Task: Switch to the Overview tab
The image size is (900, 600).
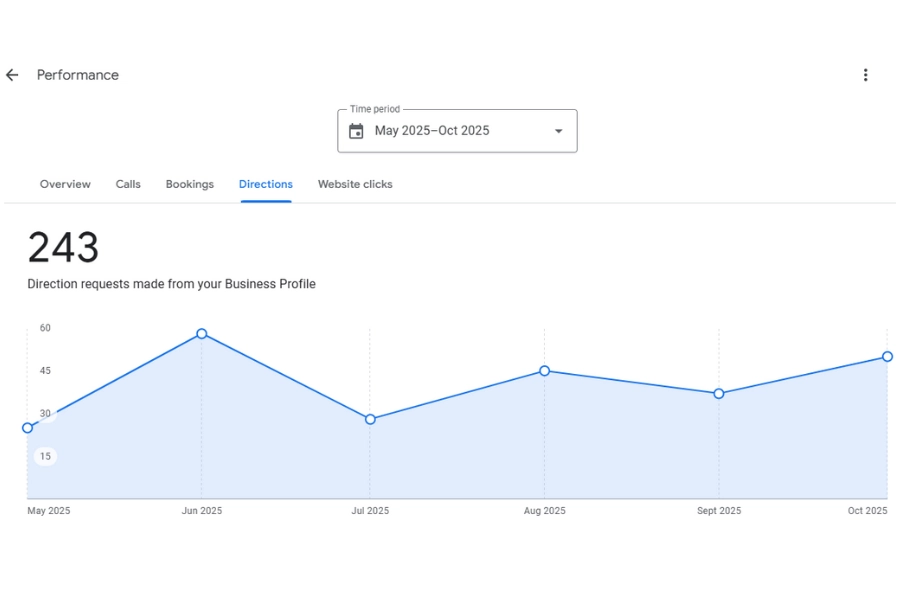Action: pos(65,184)
